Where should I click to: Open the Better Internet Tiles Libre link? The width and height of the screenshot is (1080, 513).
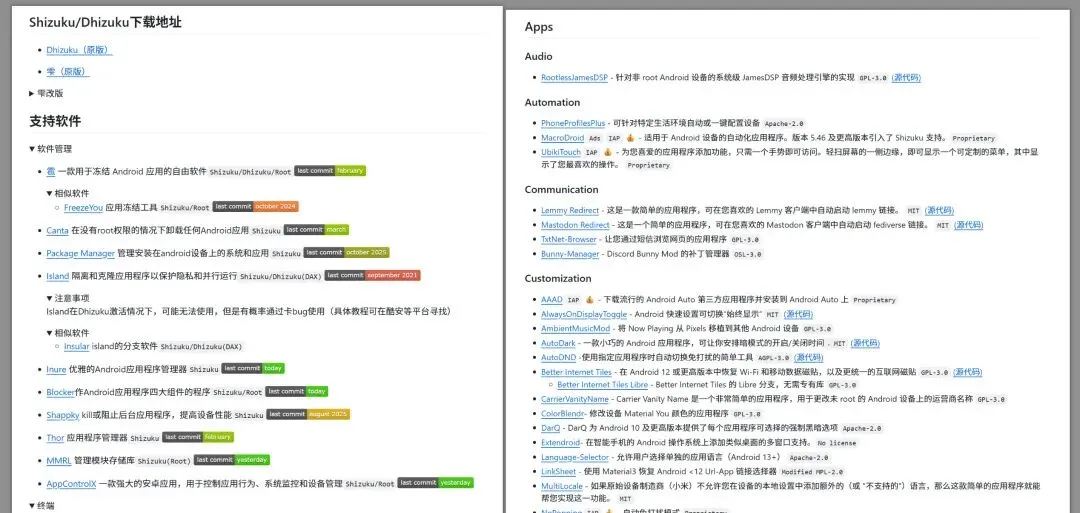pyautogui.click(x=602, y=385)
